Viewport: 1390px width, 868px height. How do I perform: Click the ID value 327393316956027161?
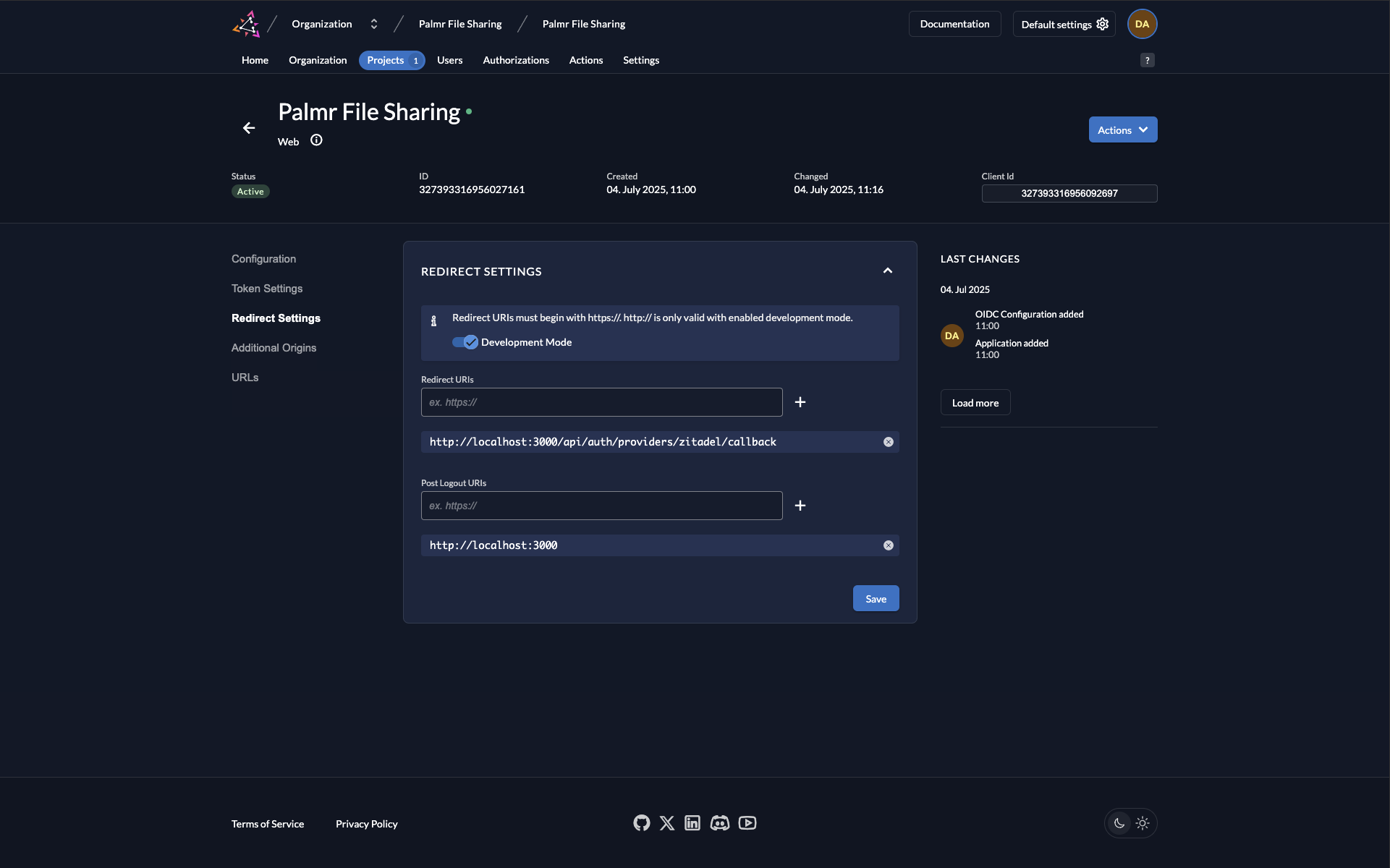(x=472, y=190)
